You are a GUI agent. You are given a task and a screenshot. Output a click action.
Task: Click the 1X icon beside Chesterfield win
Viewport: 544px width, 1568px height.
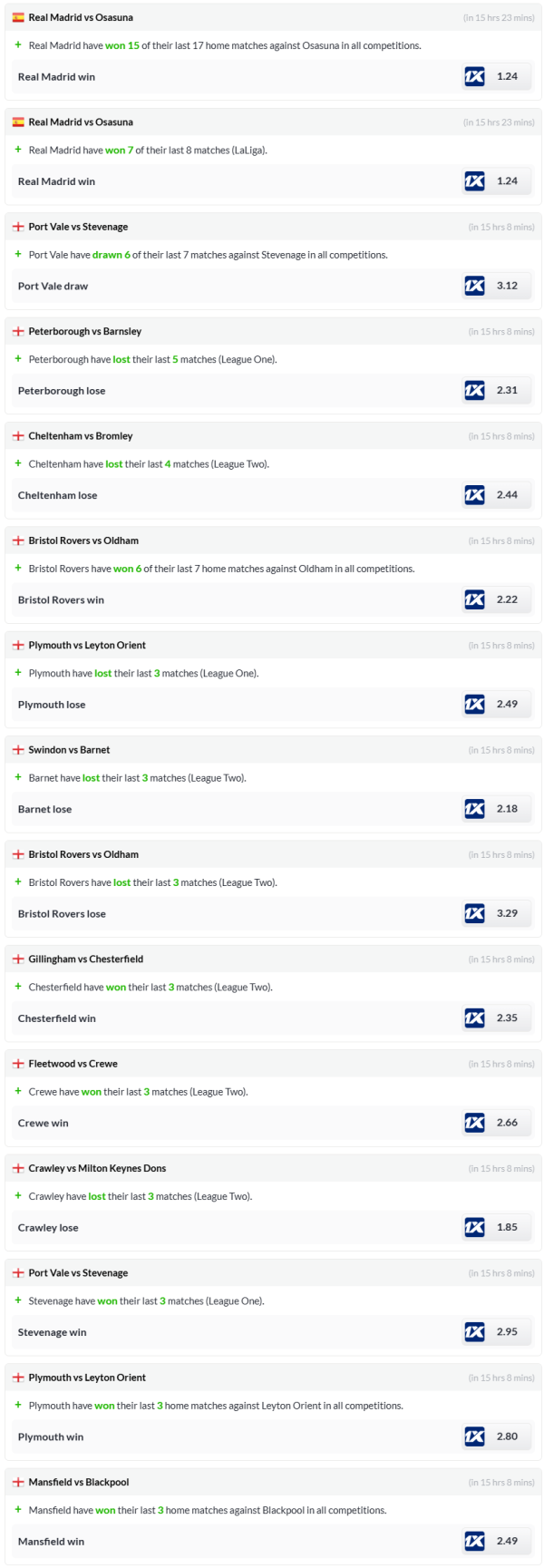tap(474, 1018)
